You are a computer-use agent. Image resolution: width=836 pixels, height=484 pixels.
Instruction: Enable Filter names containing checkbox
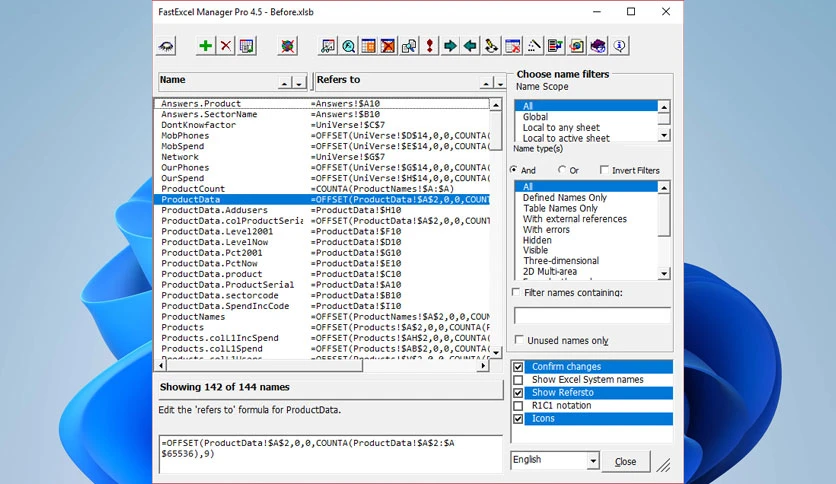(x=516, y=292)
